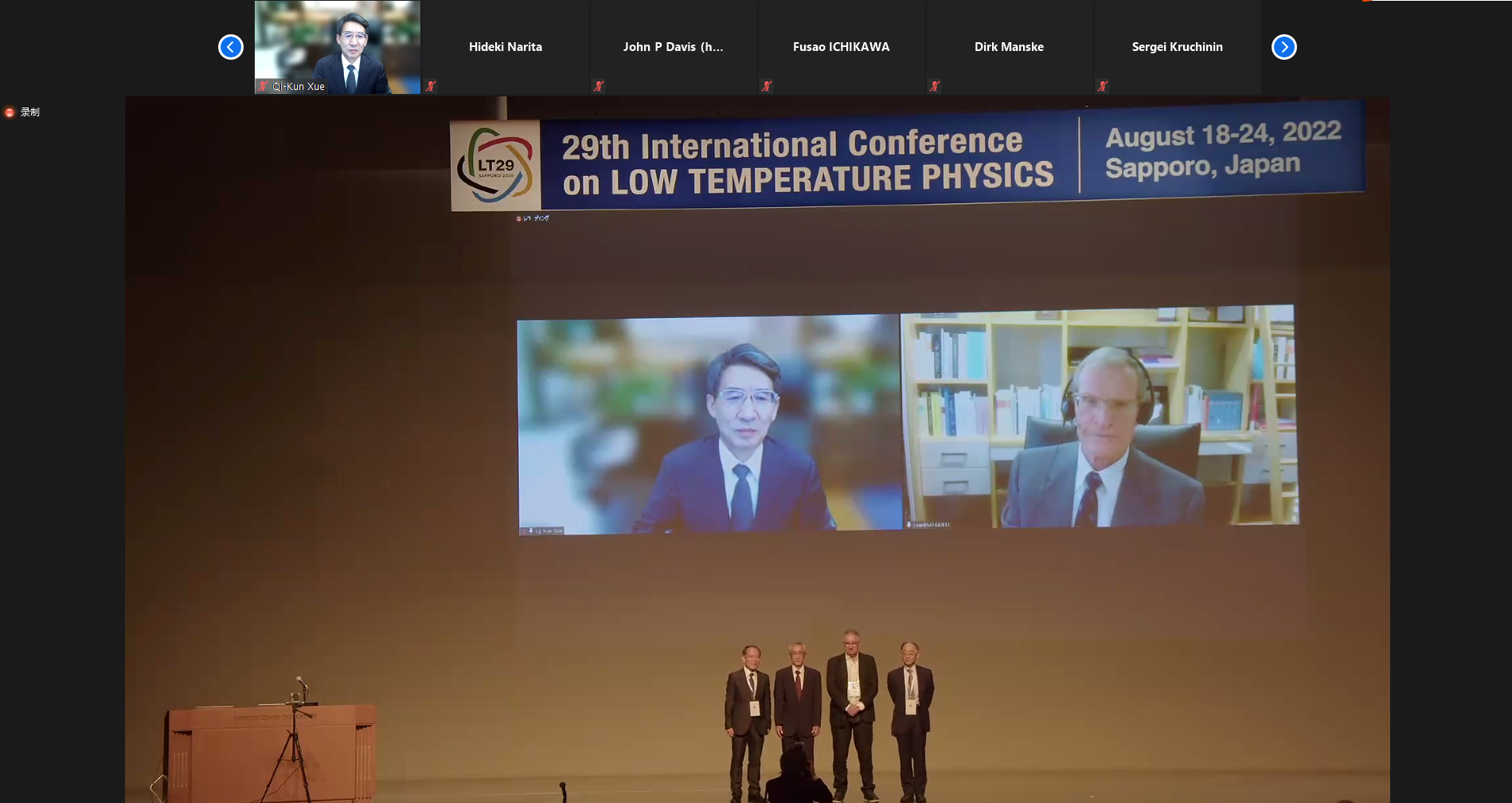Click Hideki Narita's muted microphone icon

pyautogui.click(x=431, y=86)
